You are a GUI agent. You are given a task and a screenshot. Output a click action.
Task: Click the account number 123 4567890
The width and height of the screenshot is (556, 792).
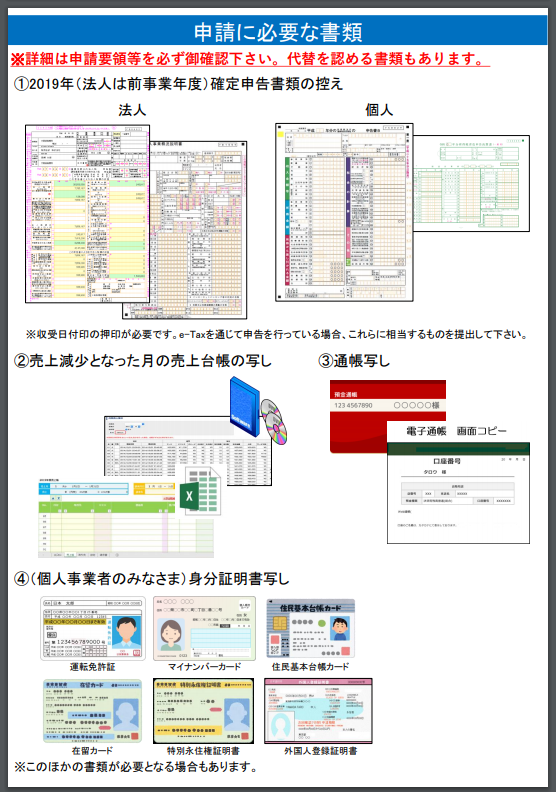353,405
